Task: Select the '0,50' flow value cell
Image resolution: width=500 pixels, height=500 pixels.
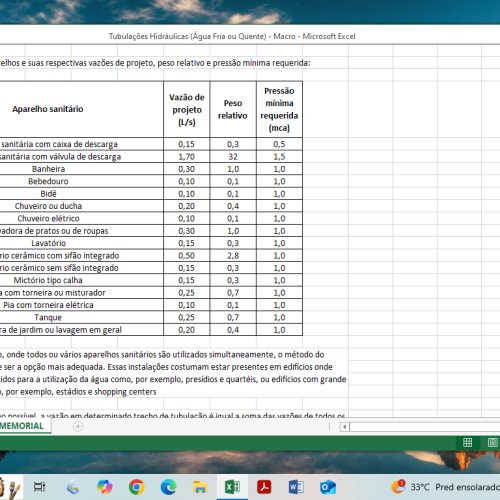Action: coord(187,256)
